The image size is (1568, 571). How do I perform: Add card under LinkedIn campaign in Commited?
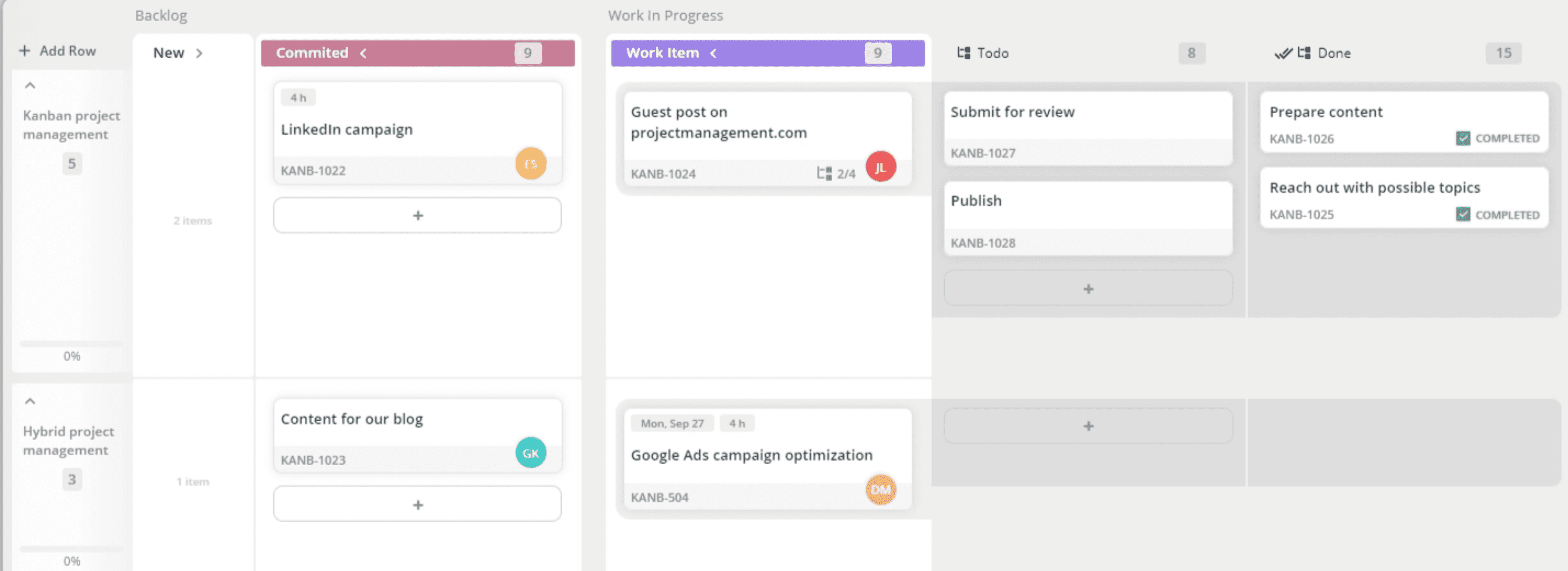point(417,216)
